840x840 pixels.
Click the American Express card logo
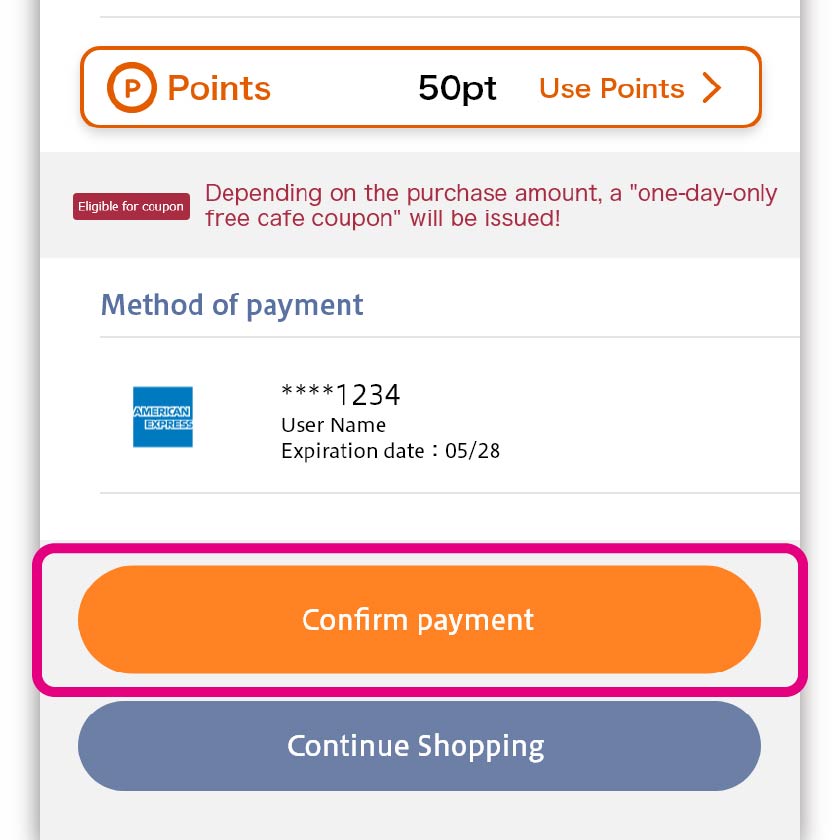(162, 417)
